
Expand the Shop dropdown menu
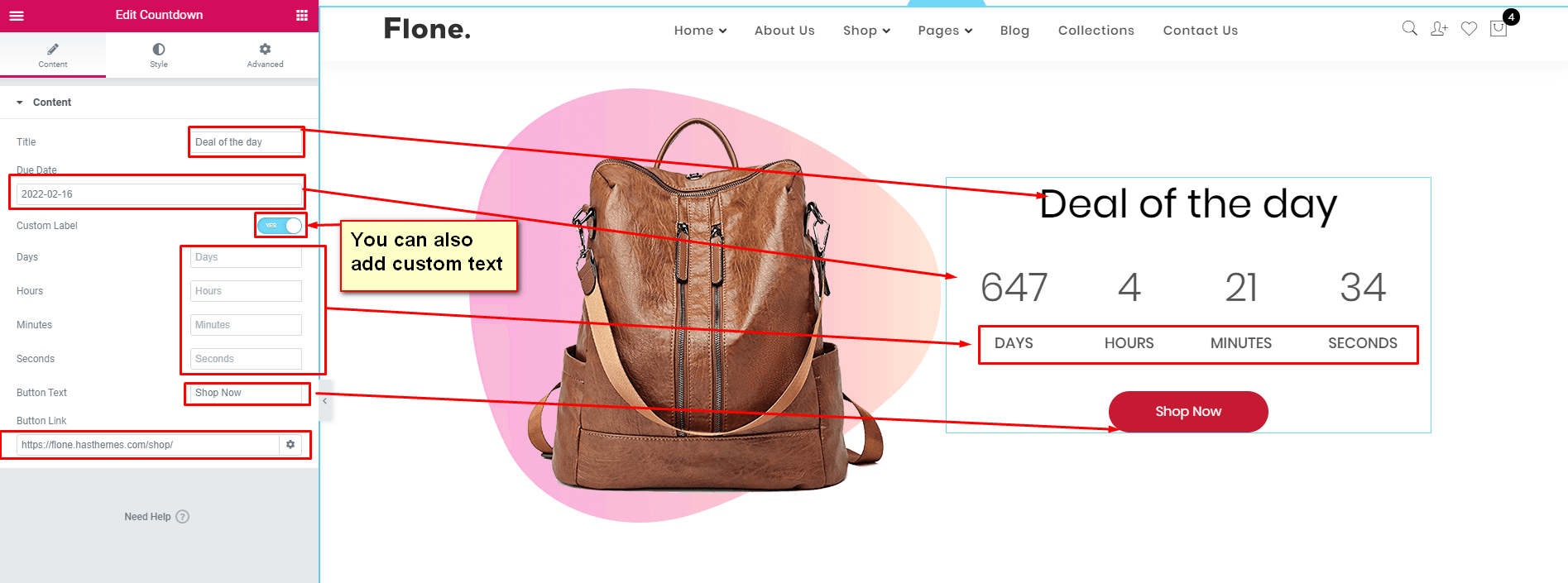coord(866,31)
